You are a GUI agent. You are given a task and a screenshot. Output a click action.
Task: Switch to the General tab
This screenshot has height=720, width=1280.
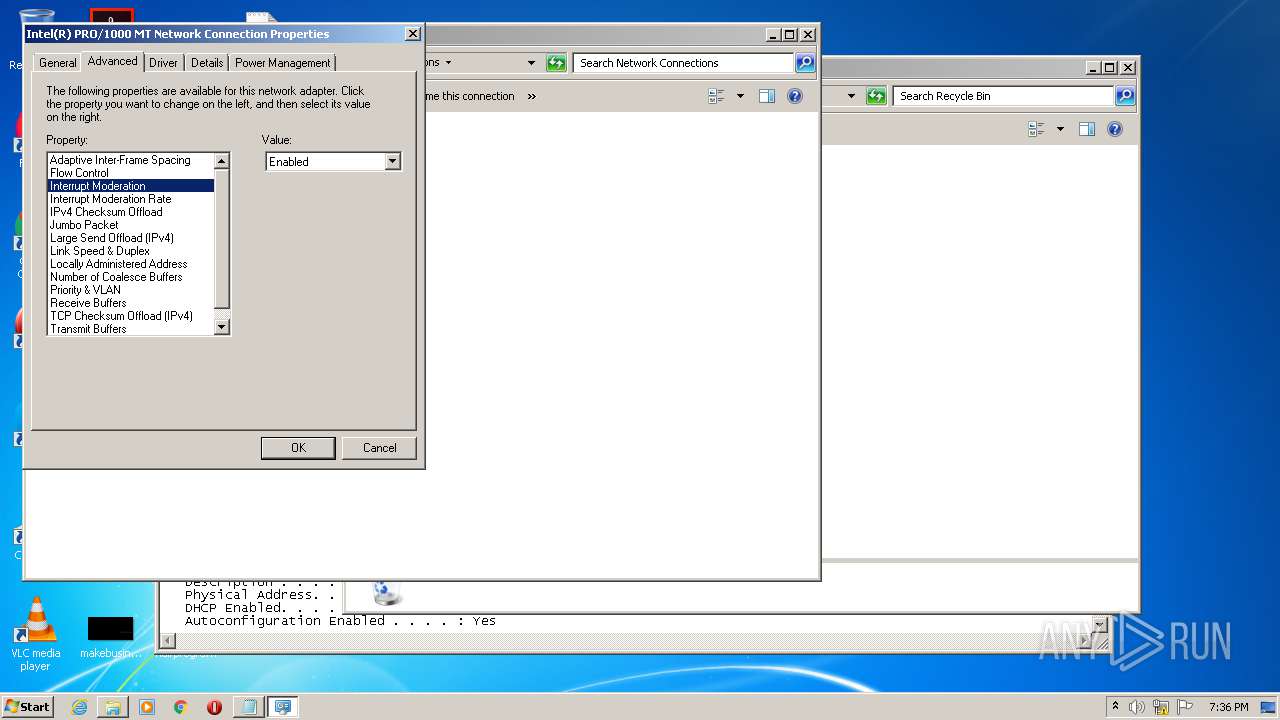tap(57, 62)
